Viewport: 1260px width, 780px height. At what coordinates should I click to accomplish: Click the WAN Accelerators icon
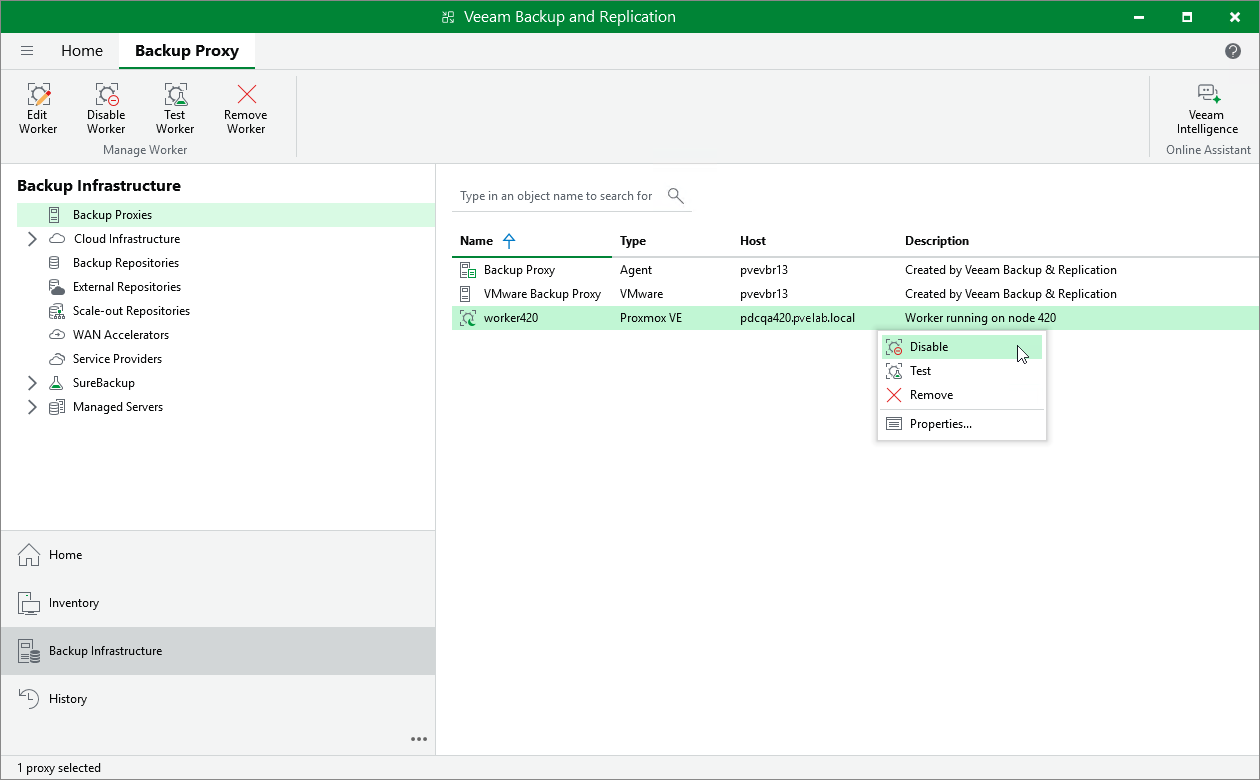[56, 335]
